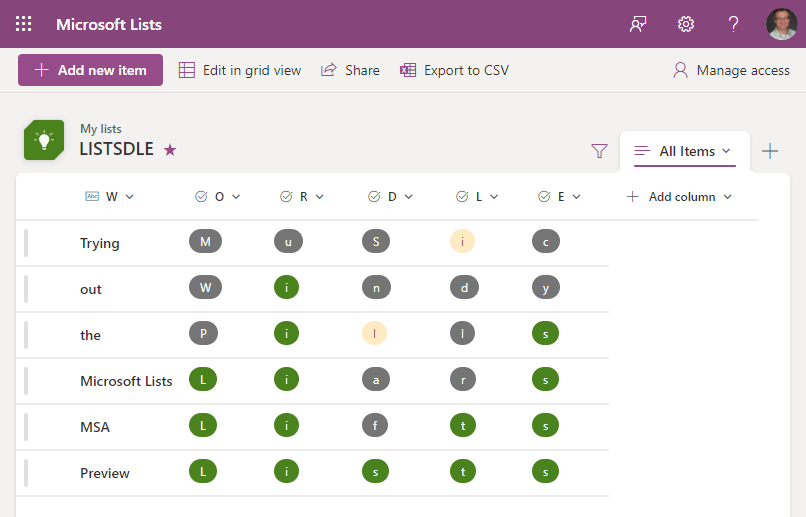The image size is (806, 517).
Task: Click the 'Trying' row title
Action: [100, 243]
